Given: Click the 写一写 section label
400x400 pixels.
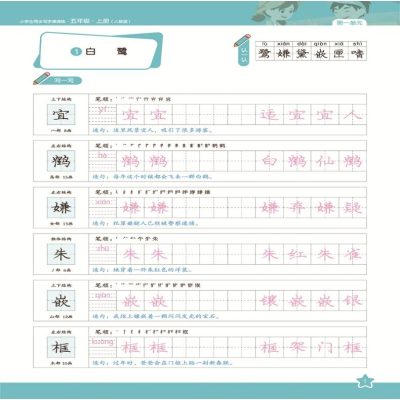Looking at the screenshot, I should pyautogui.click(x=65, y=80).
